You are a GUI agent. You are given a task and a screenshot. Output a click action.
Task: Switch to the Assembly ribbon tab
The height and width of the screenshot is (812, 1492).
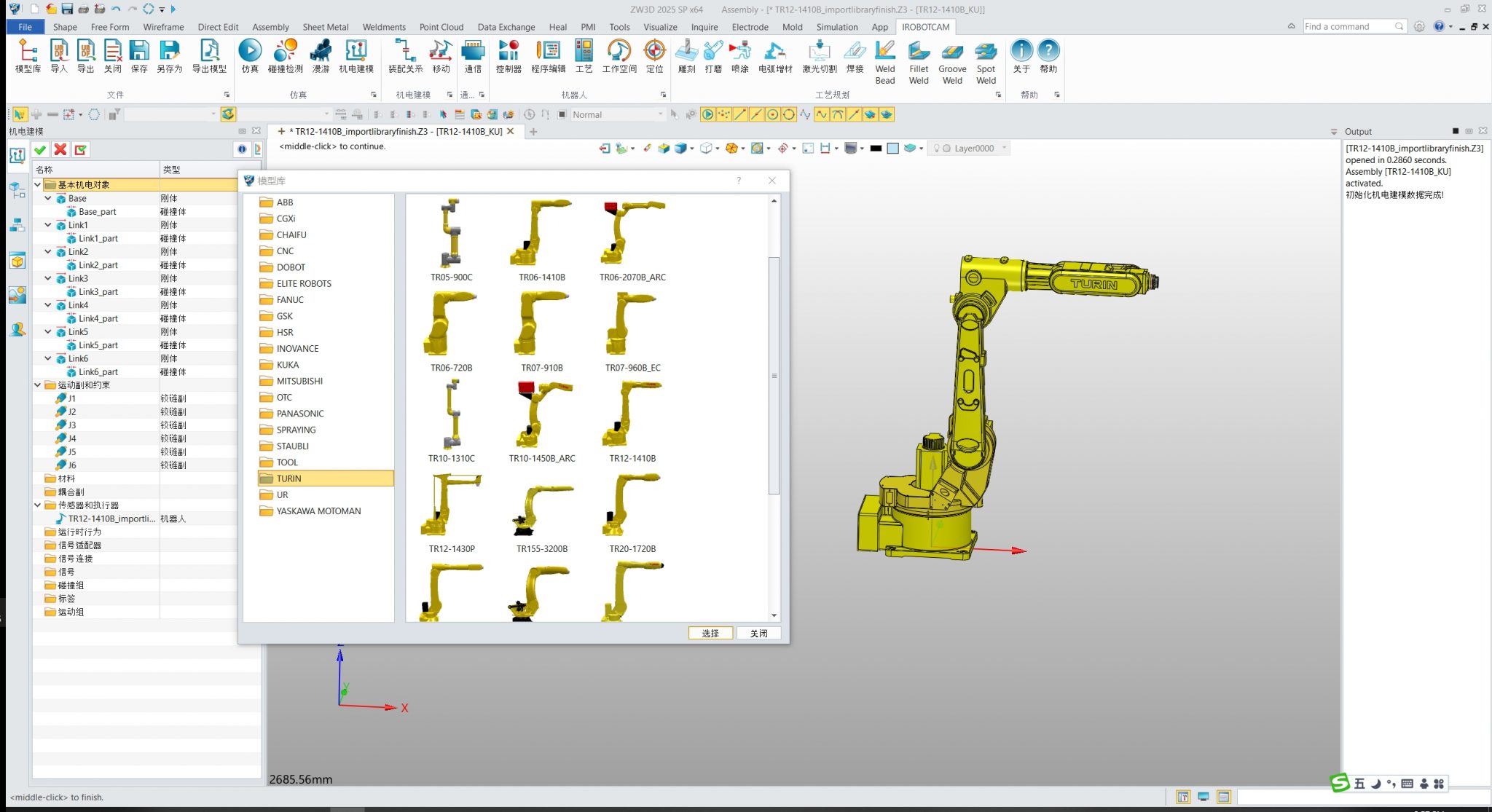pos(270,27)
